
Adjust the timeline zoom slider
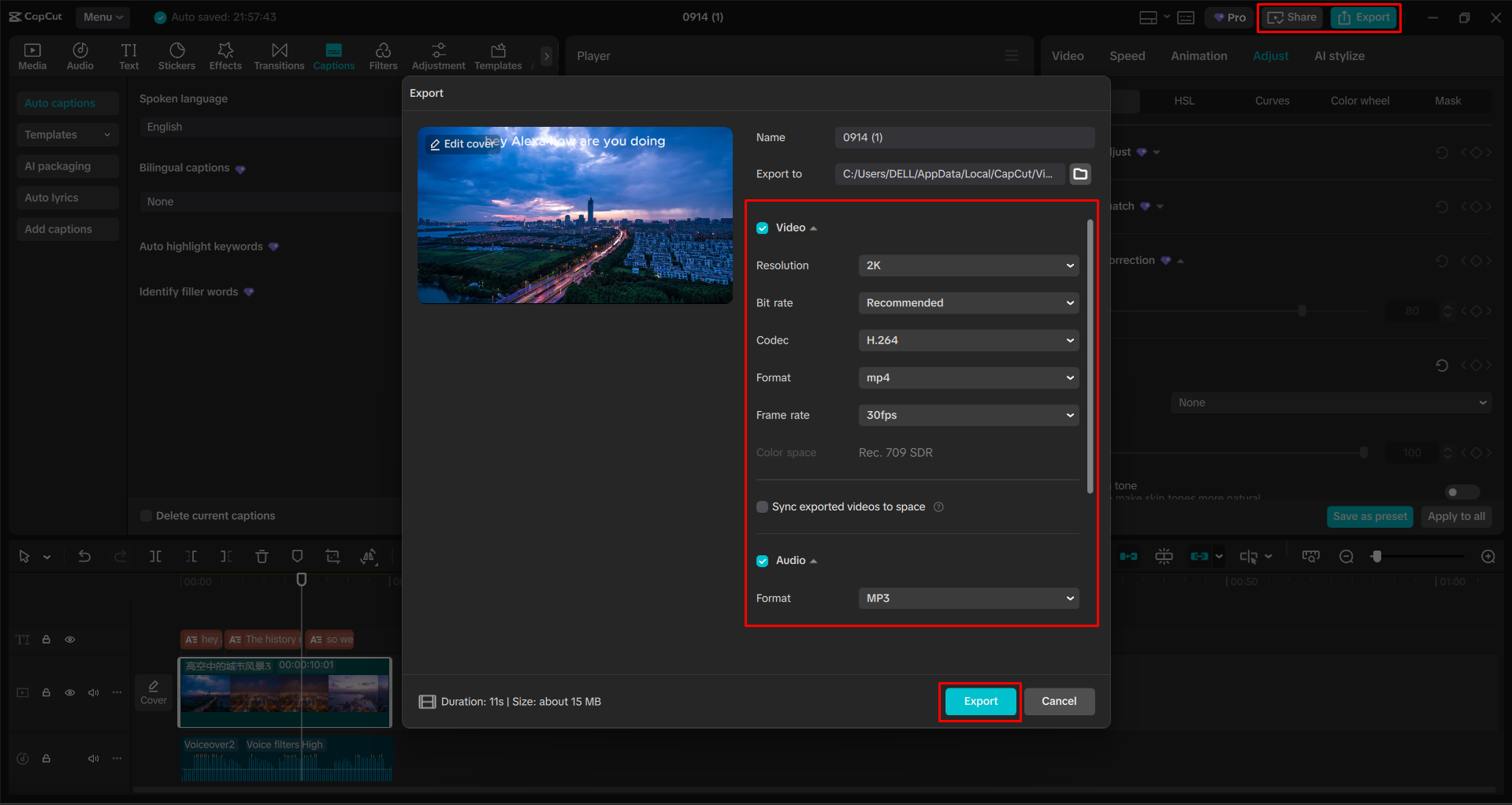click(x=1377, y=556)
